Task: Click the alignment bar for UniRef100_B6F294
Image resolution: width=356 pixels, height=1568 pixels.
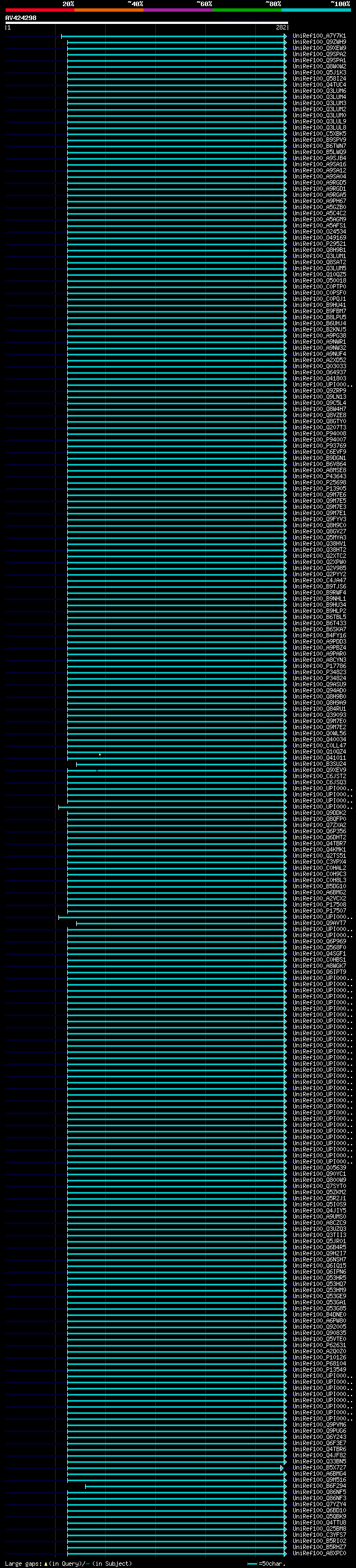Action: [186, 1486]
